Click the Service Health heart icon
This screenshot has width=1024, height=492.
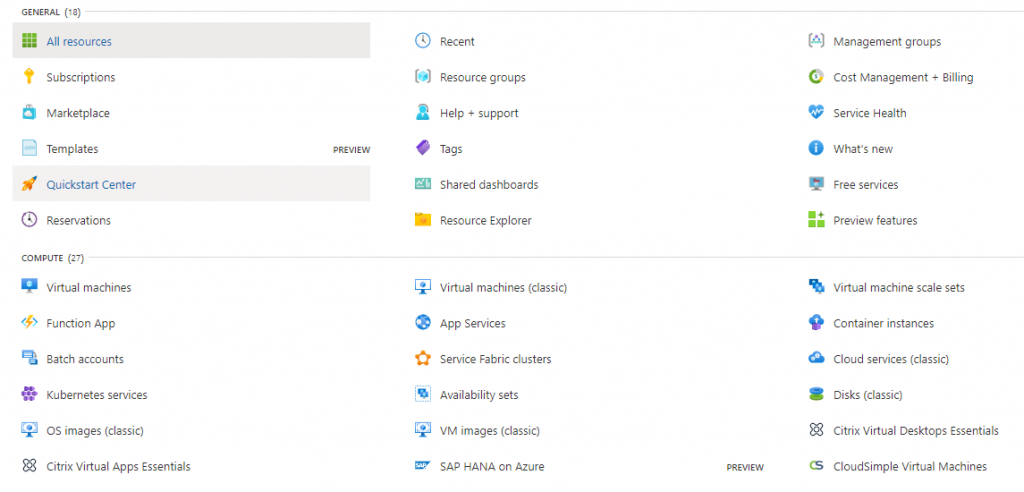[816, 112]
